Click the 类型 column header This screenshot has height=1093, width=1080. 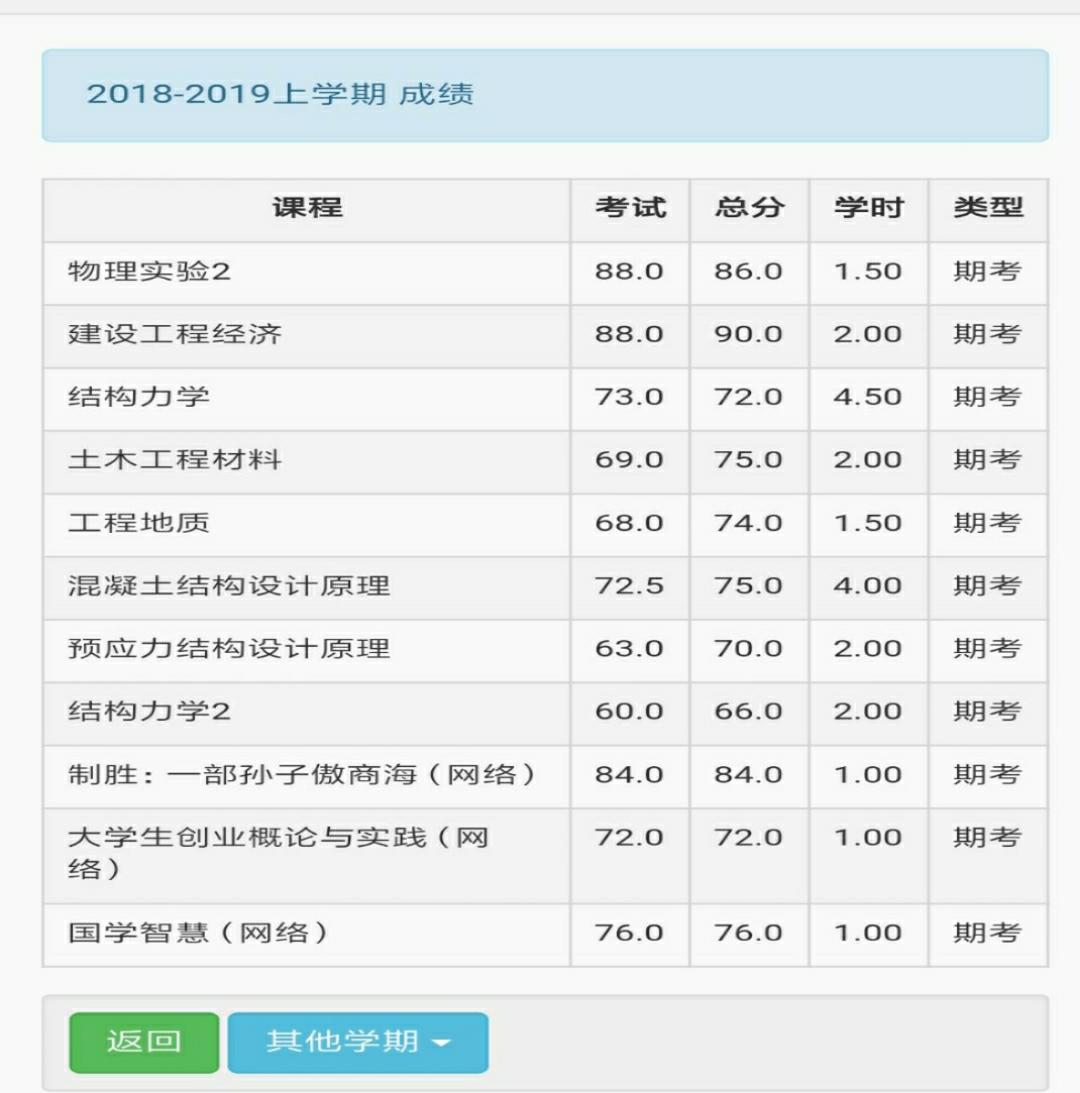[x=988, y=208]
